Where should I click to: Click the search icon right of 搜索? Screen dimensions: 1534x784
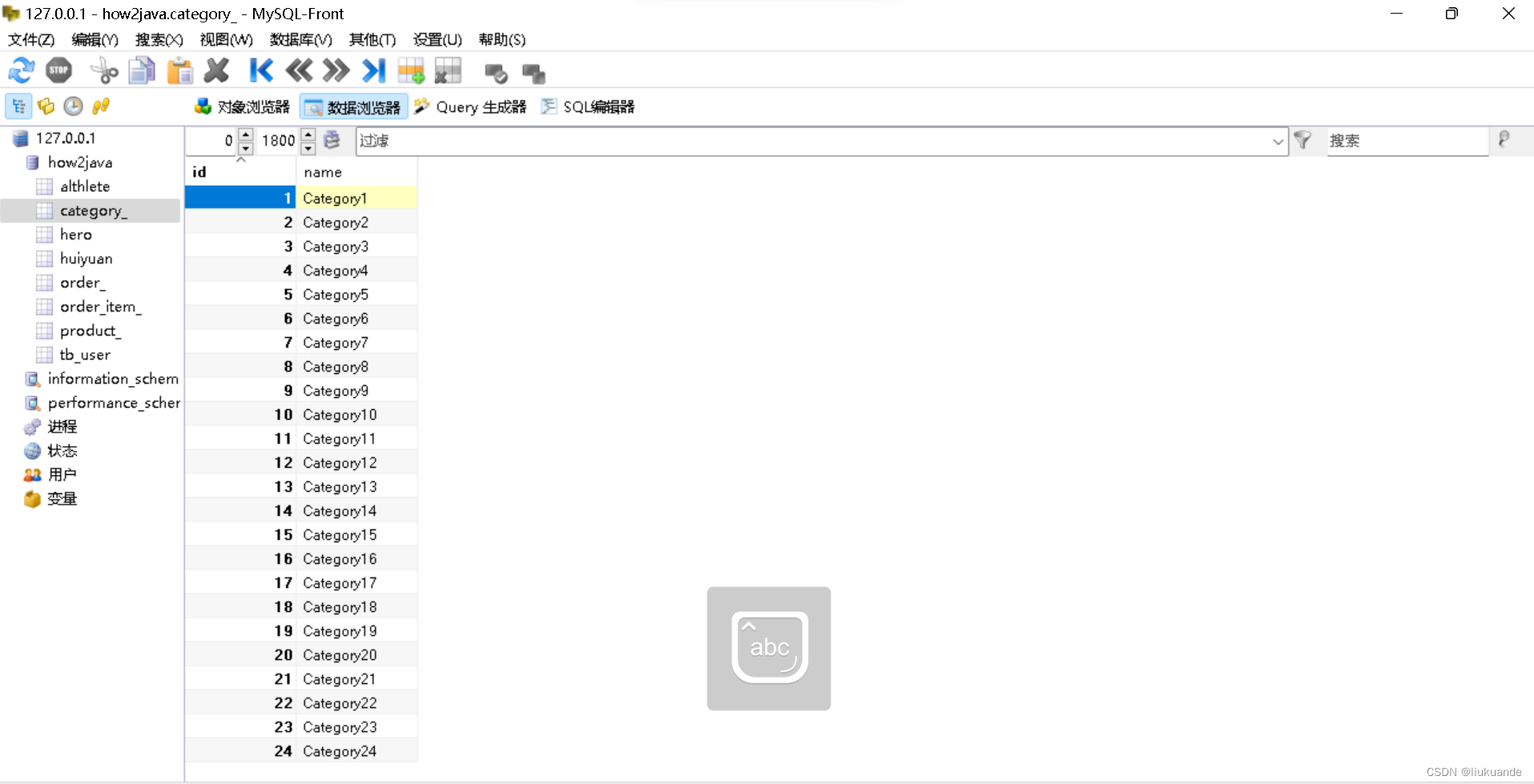coord(1504,140)
